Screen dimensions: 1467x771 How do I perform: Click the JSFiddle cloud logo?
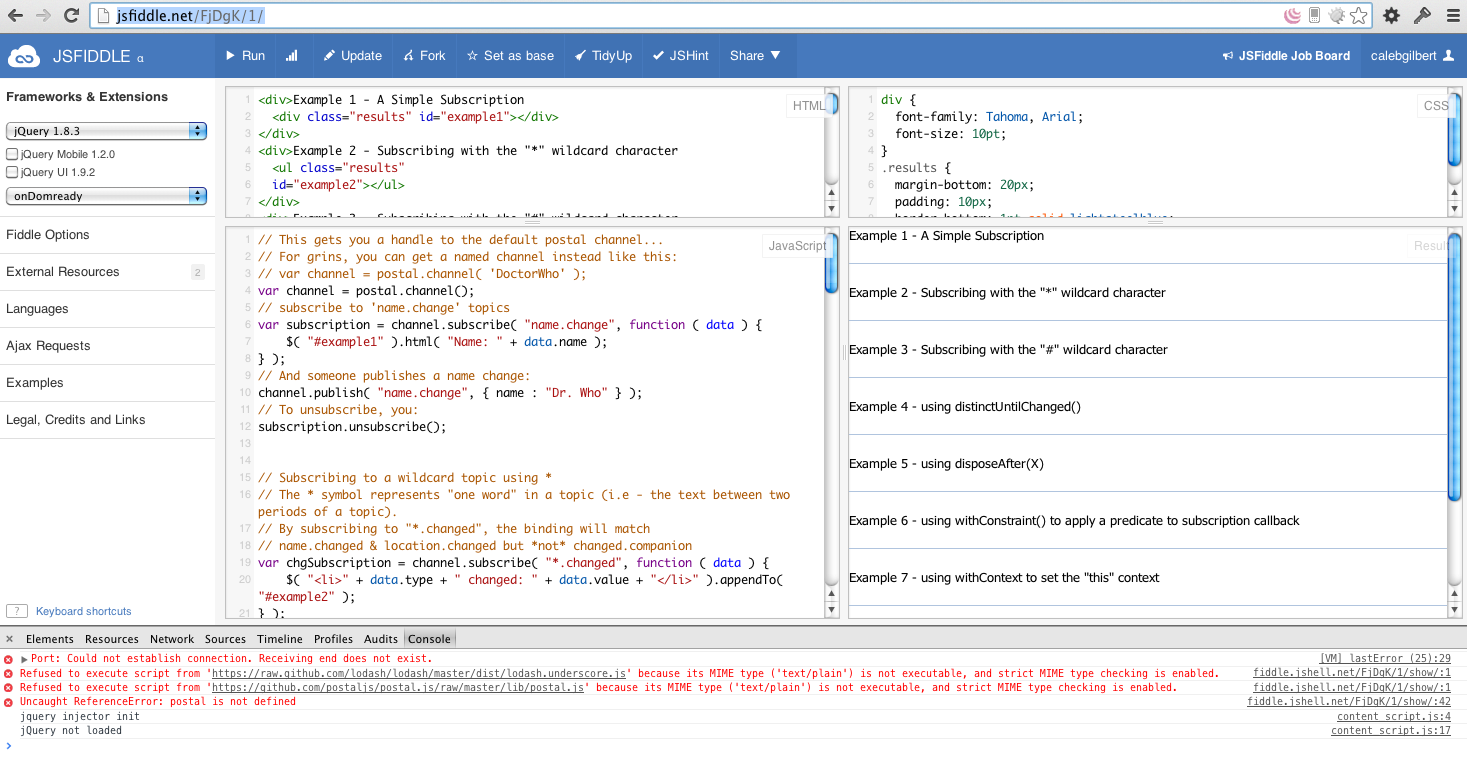[23, 56]
